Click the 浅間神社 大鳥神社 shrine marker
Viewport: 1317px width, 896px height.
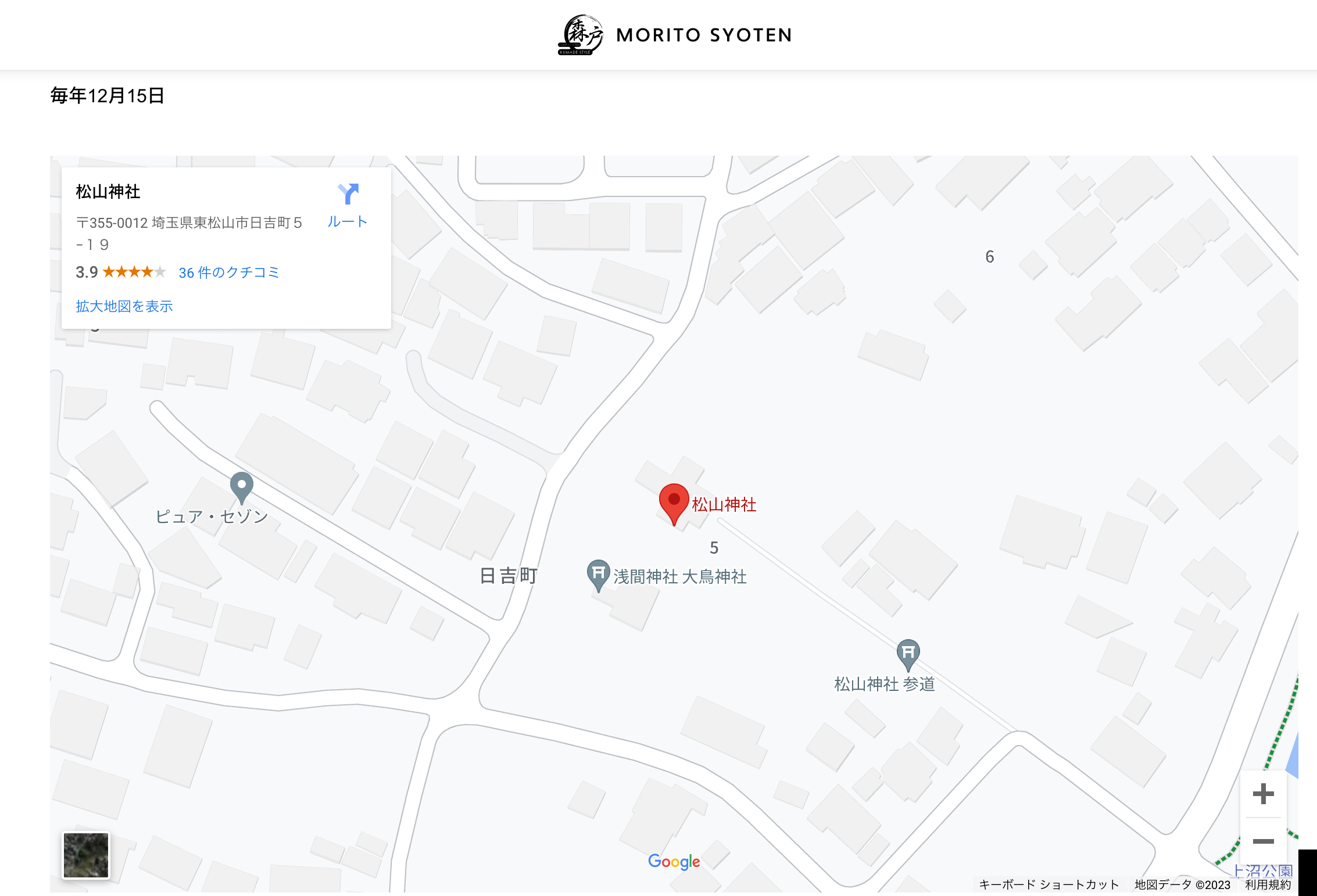pos(598,575)
